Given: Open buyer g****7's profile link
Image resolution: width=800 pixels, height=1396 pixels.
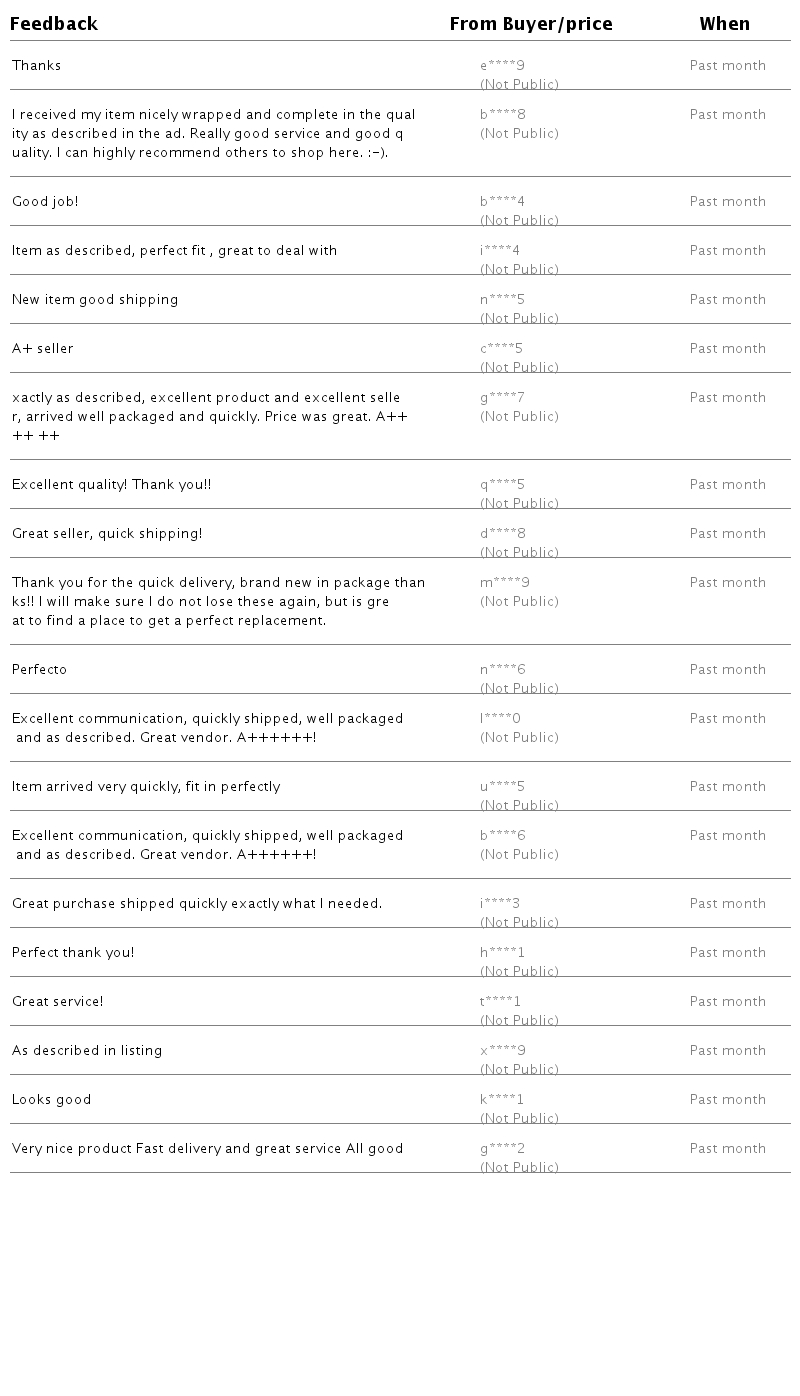Looking at the screenshot, I should [x=502, y=398].
